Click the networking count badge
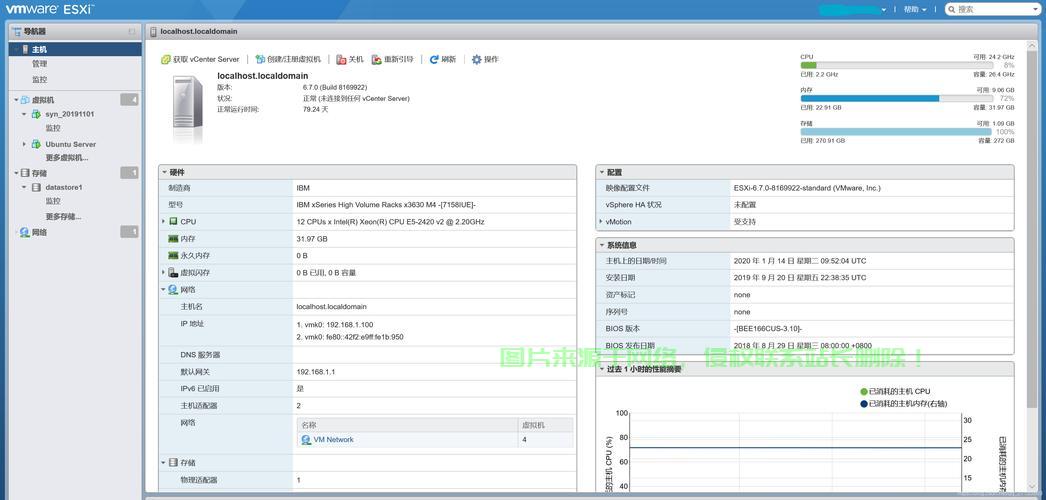The width and height of the screenshot is (1046, 500). (x=129, y=232)
